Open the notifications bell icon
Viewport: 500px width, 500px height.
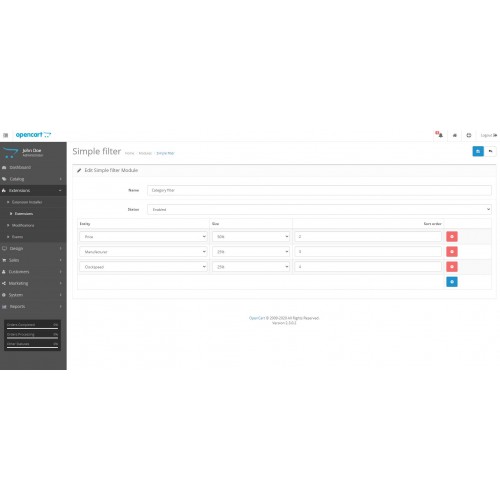coord(439,135)
